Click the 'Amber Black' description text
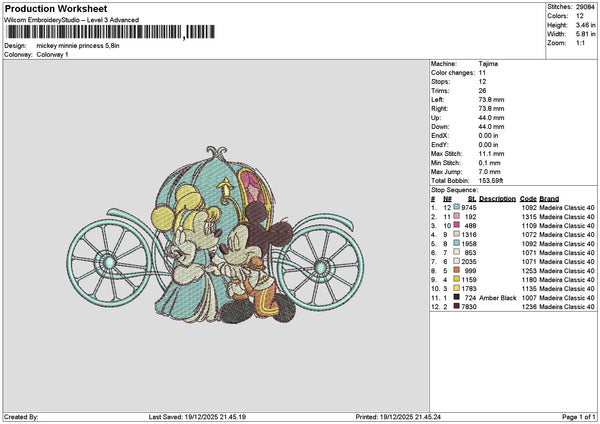This screenshot has height=424, width=600. [x=497, y=298]
